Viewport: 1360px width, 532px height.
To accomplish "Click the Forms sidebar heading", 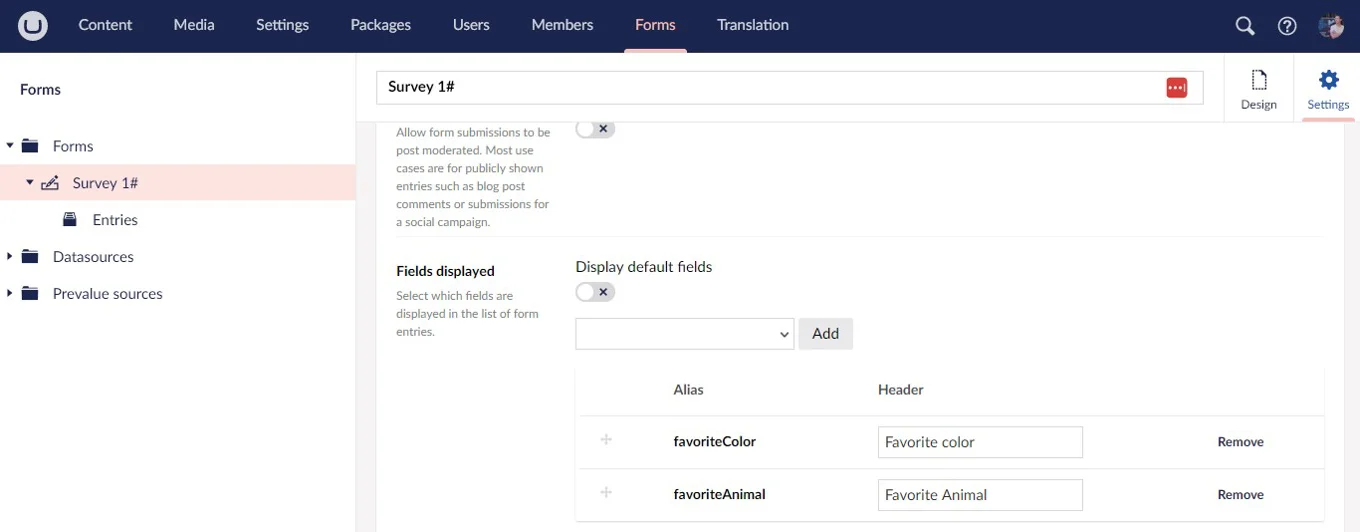I will 40,90.
